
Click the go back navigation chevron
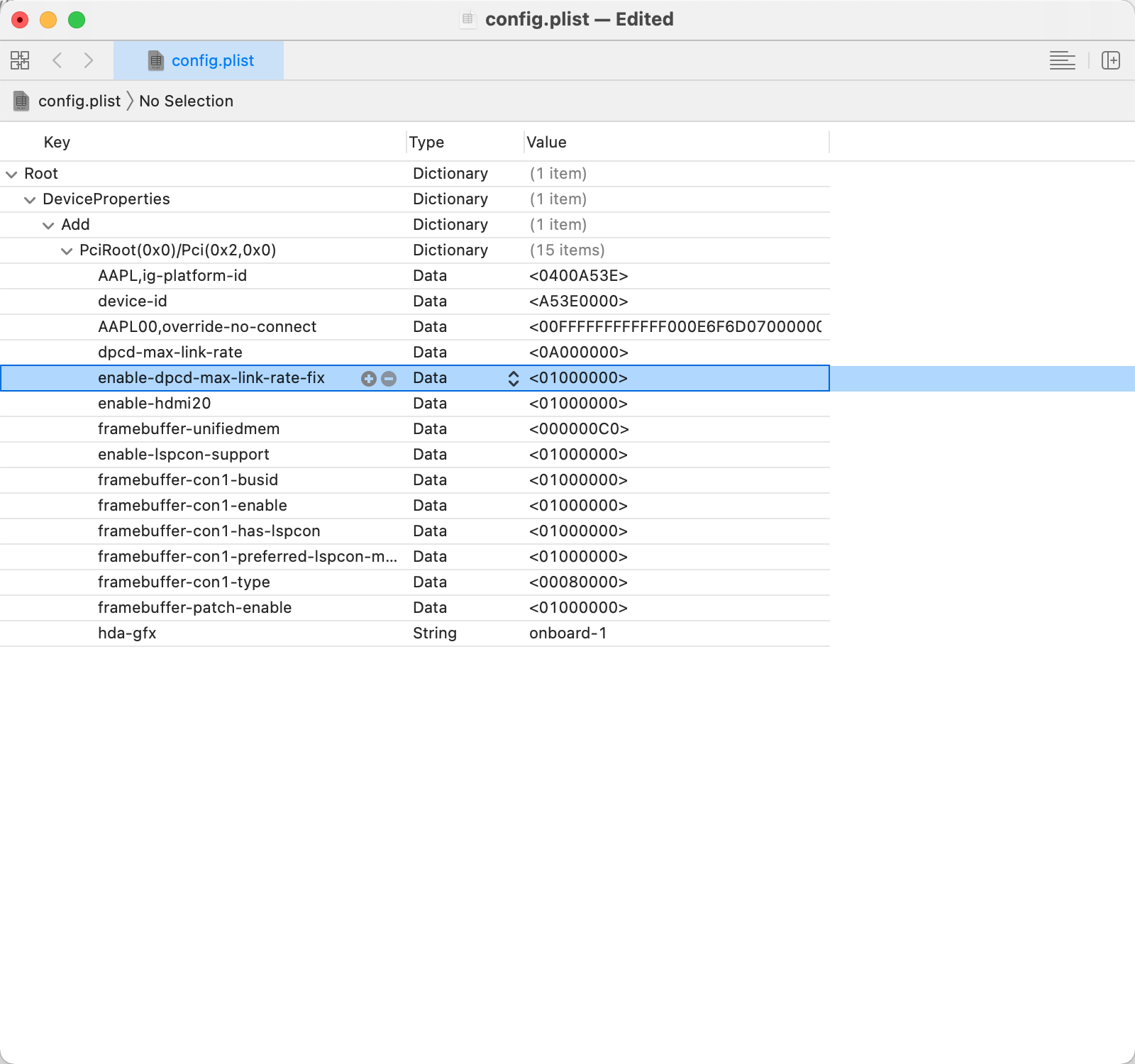(x=57, y=60)
